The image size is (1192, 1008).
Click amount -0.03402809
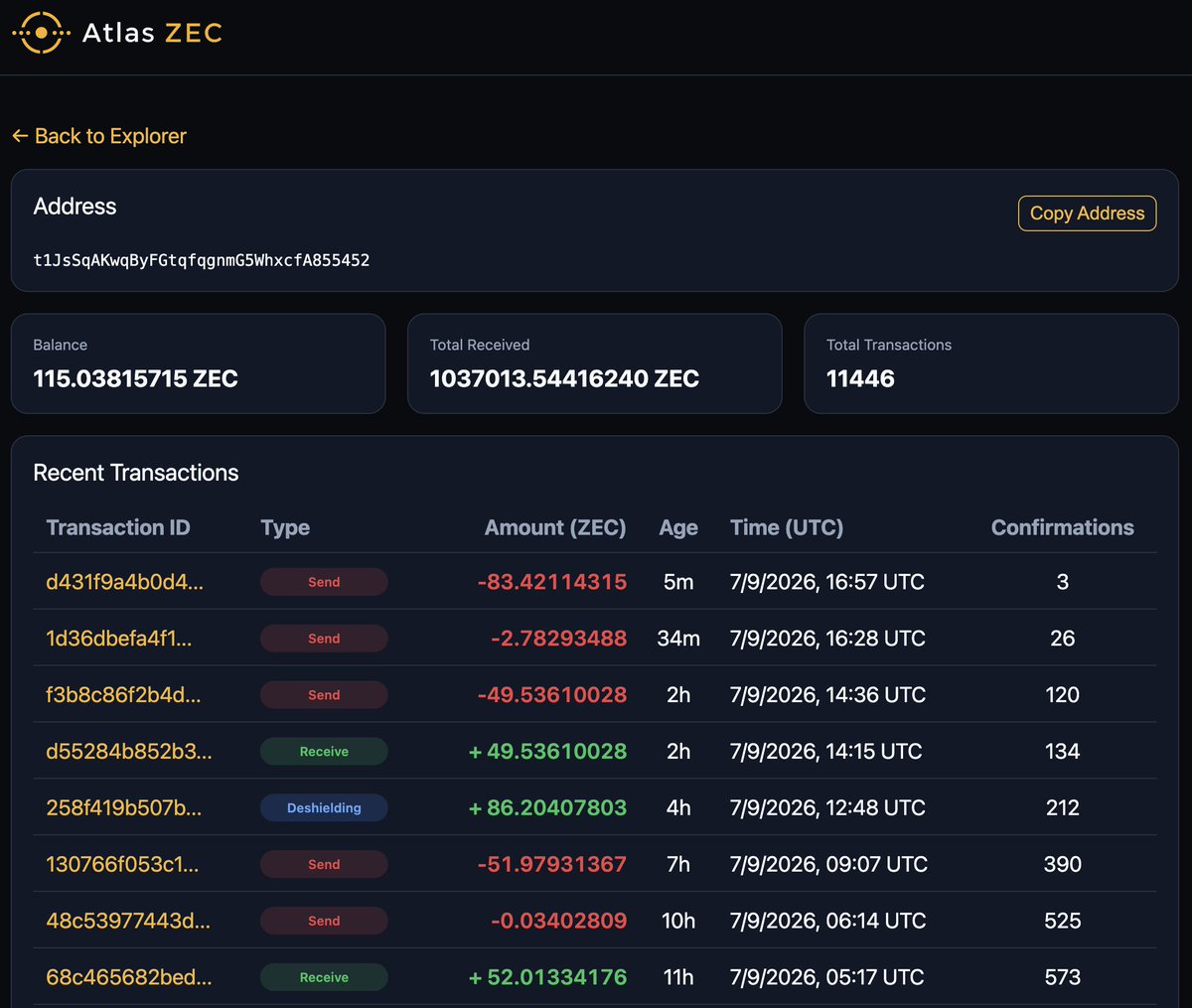tap(559, 922)
